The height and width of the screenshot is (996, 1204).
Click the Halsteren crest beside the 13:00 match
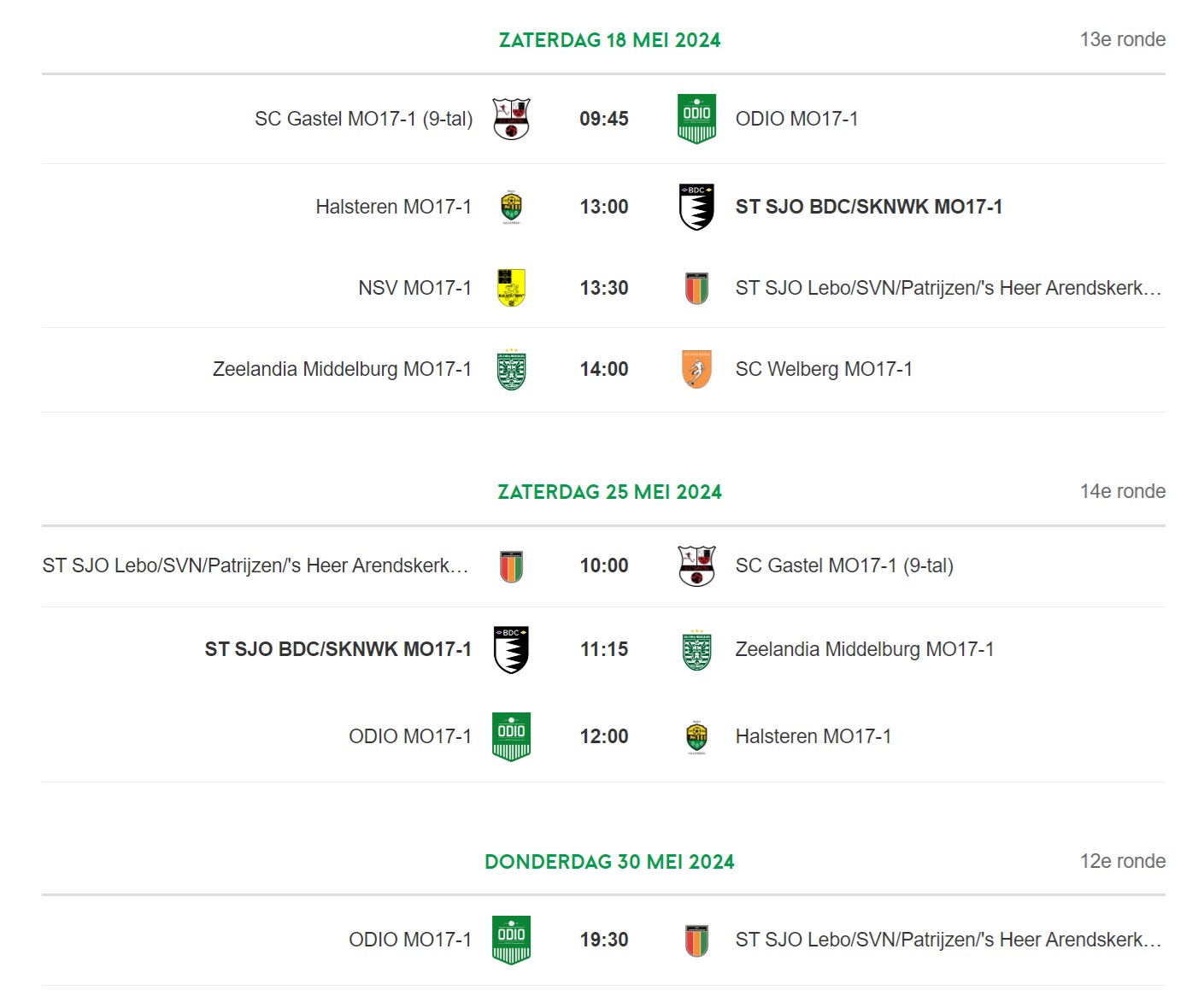(x=511, y=207)
